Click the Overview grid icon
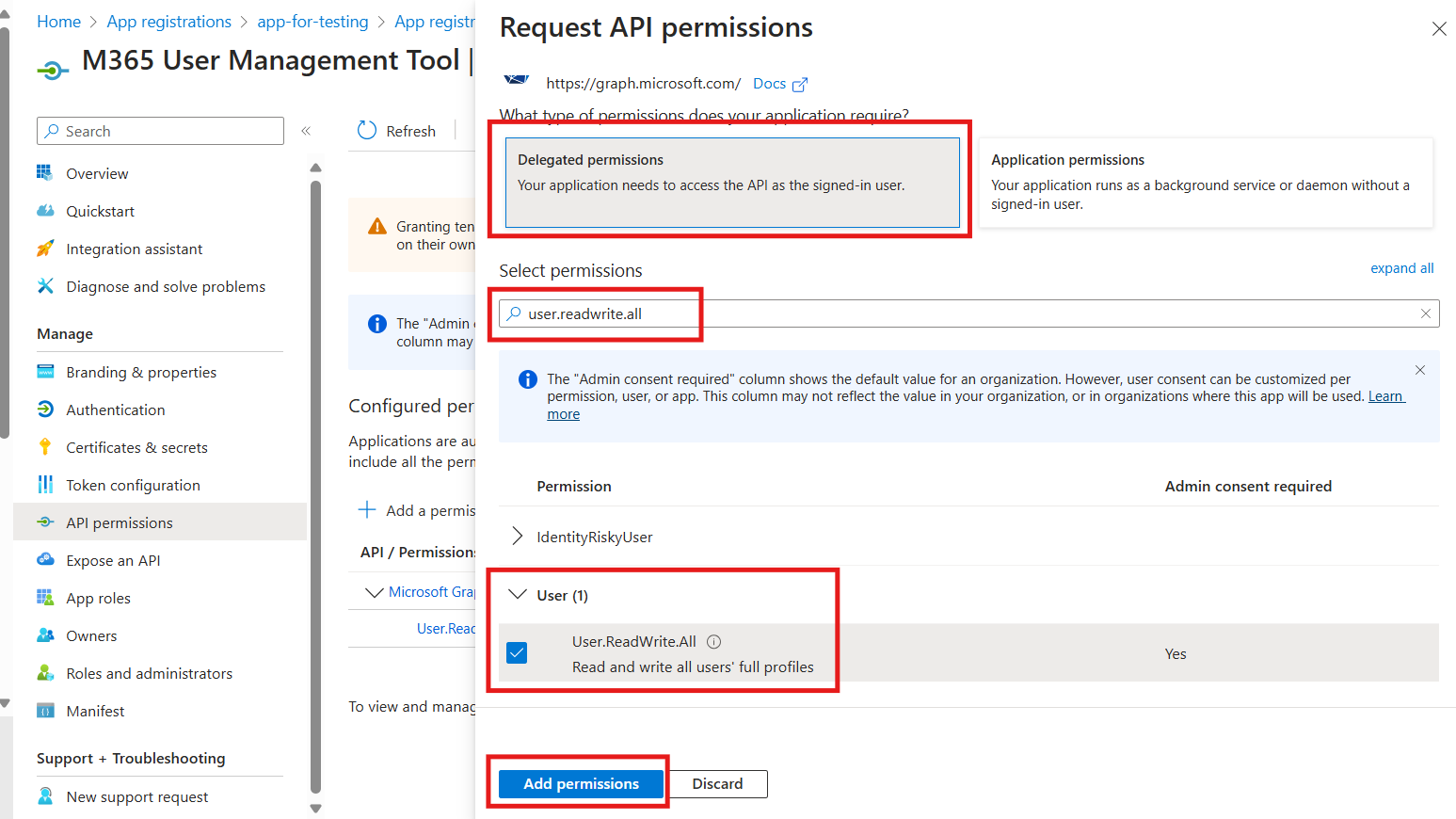Image resolution: width=1456 pixels, height=819 pixels. coord(44,172)
